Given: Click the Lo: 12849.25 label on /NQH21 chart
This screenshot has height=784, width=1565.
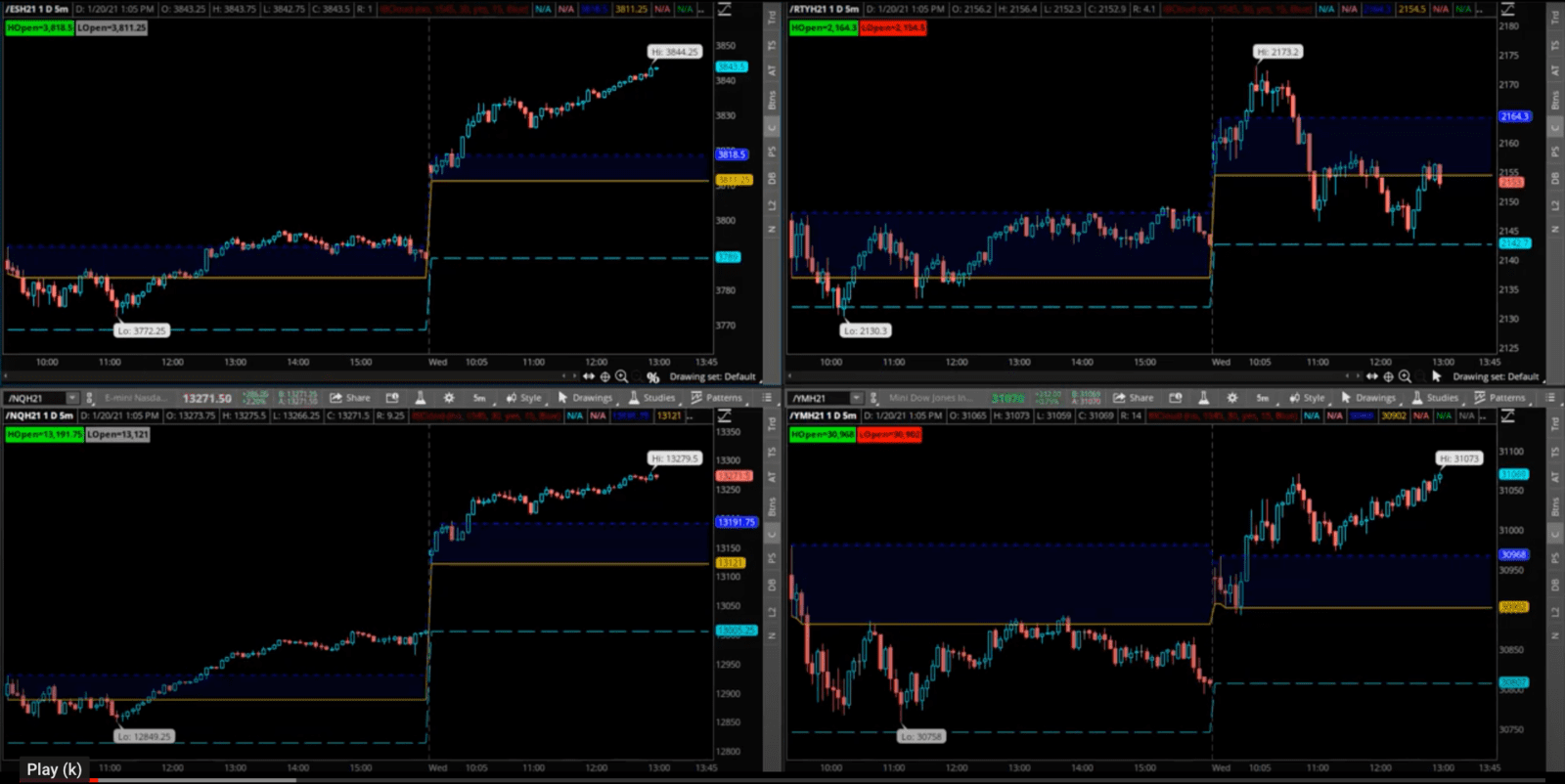Looking at the screenshot, I should (x=144, y=736).
